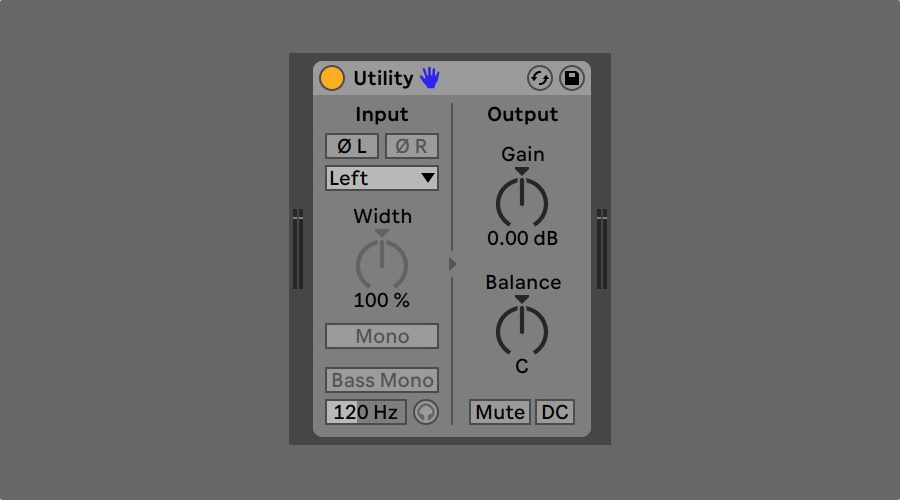Viewport: 900px width, 500px height.
Task: Open the Left channel mode dropdown arrow
Action: tap(427, 178)
